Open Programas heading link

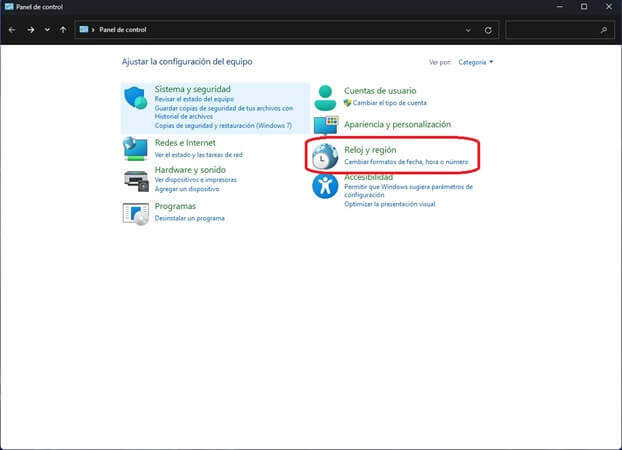(175, 206)
